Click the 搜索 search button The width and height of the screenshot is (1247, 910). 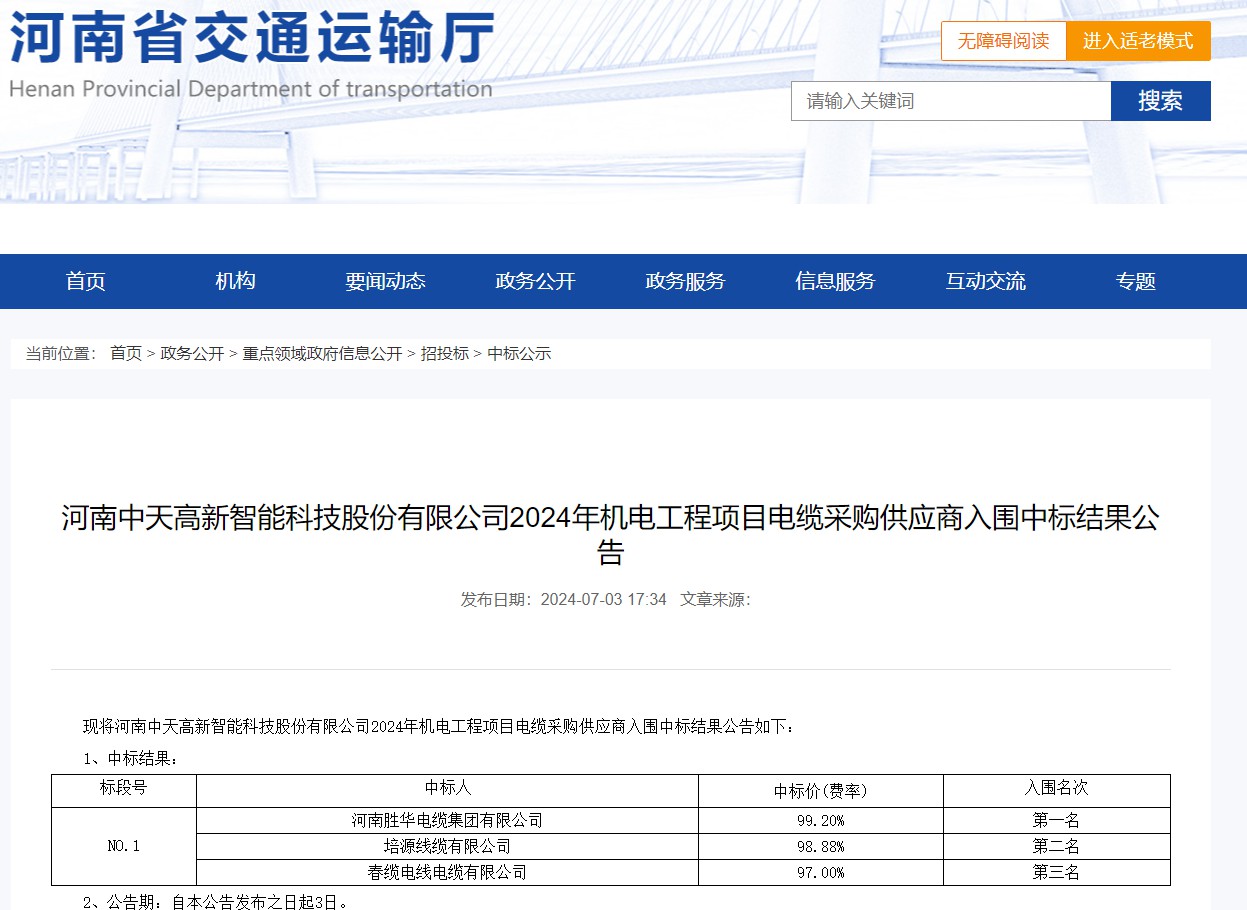(1160, 100)
